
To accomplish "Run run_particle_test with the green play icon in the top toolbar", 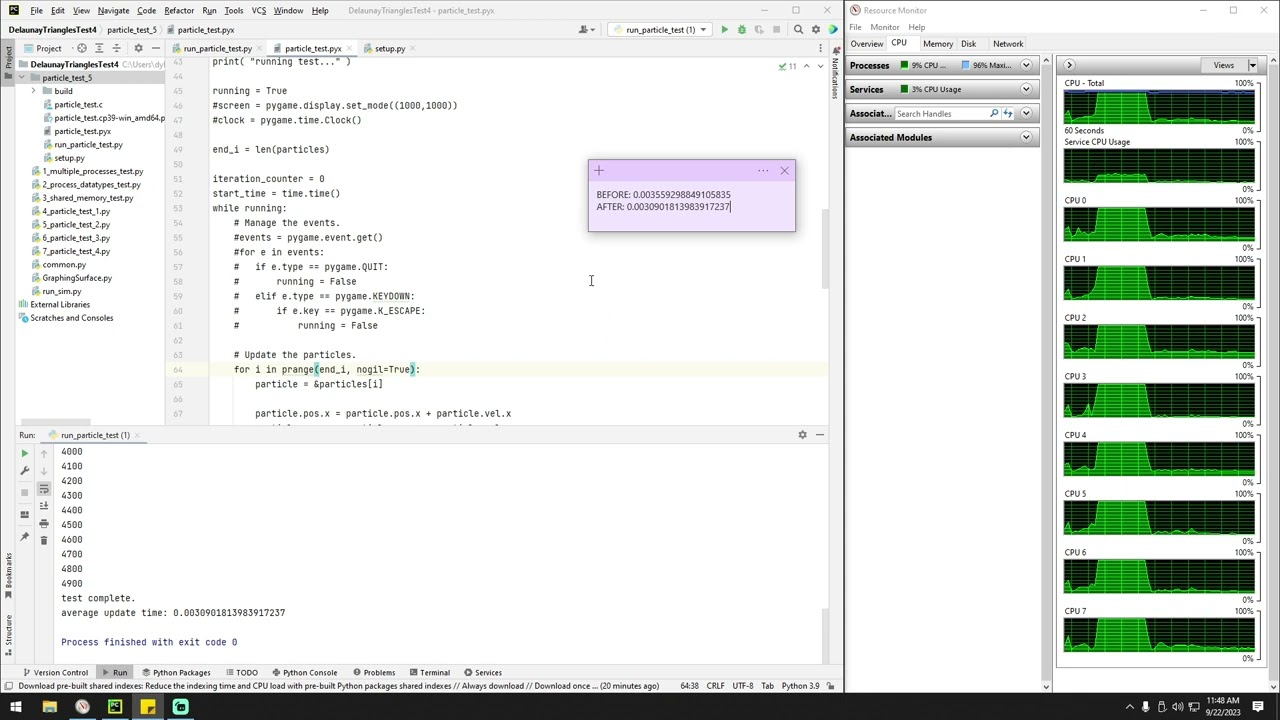I will [724, 30].
